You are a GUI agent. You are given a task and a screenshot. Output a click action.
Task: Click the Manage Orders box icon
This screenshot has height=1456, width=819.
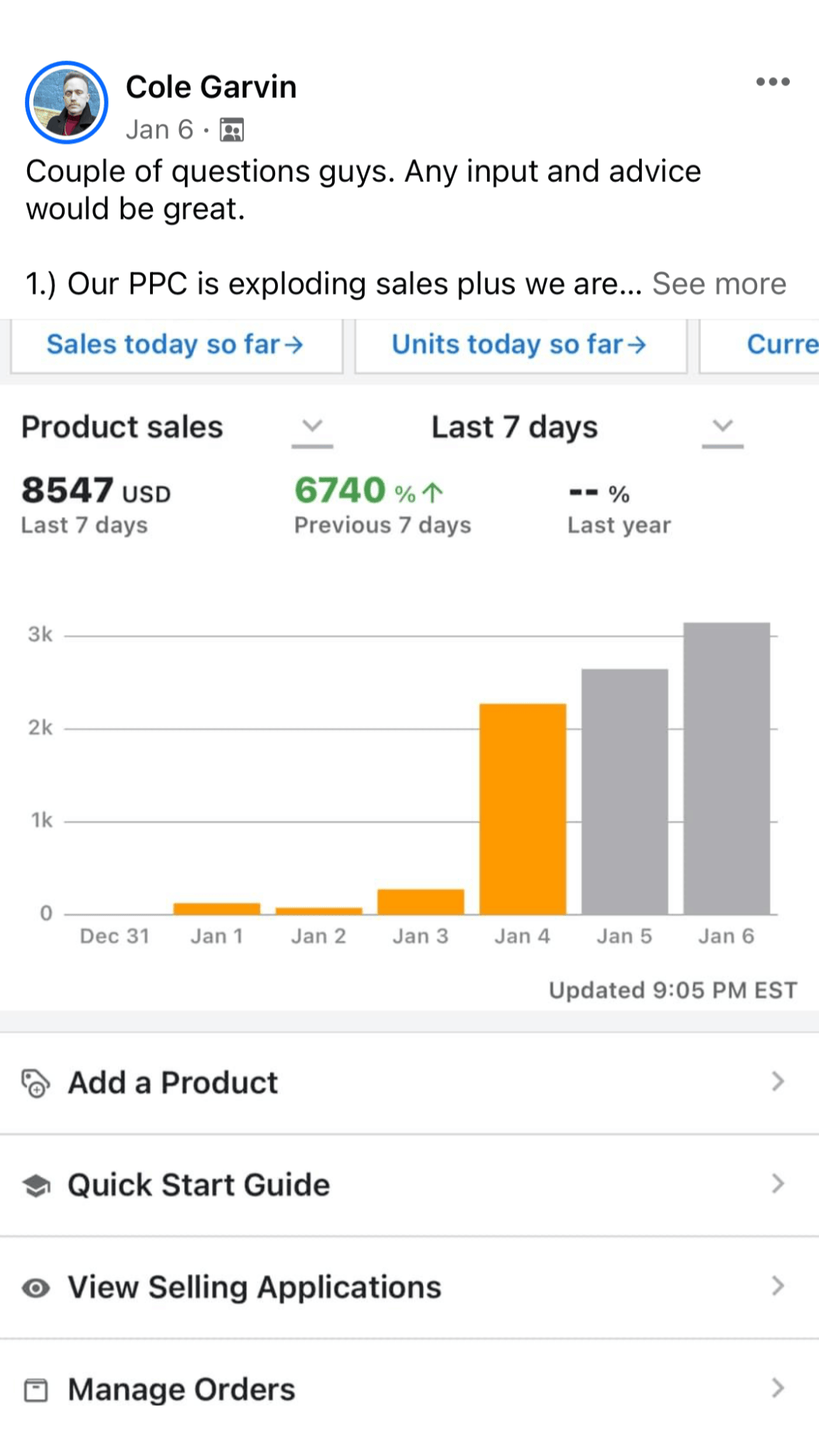36,1390
